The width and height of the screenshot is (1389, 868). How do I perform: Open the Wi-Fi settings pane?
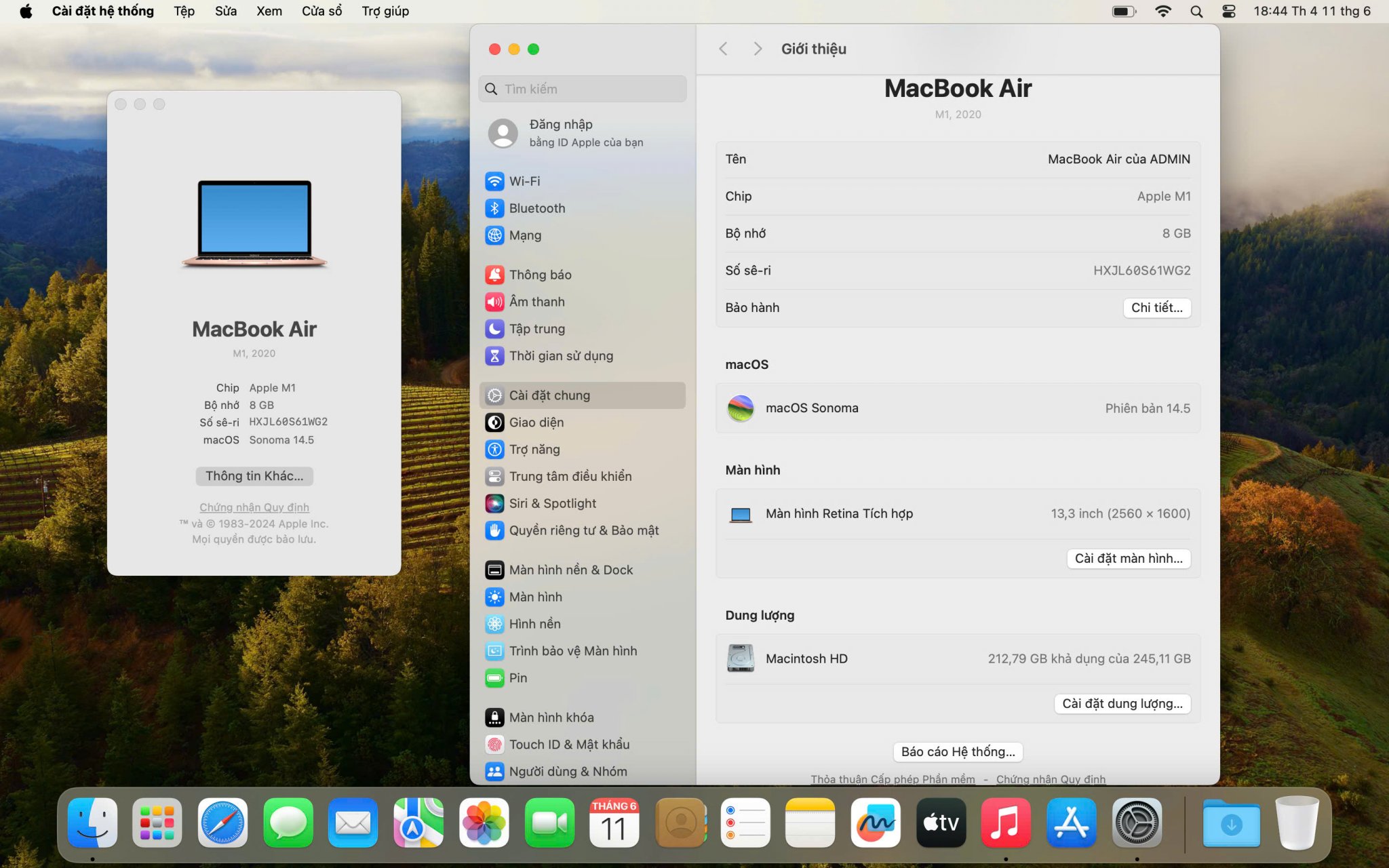(x=524, y=181)
